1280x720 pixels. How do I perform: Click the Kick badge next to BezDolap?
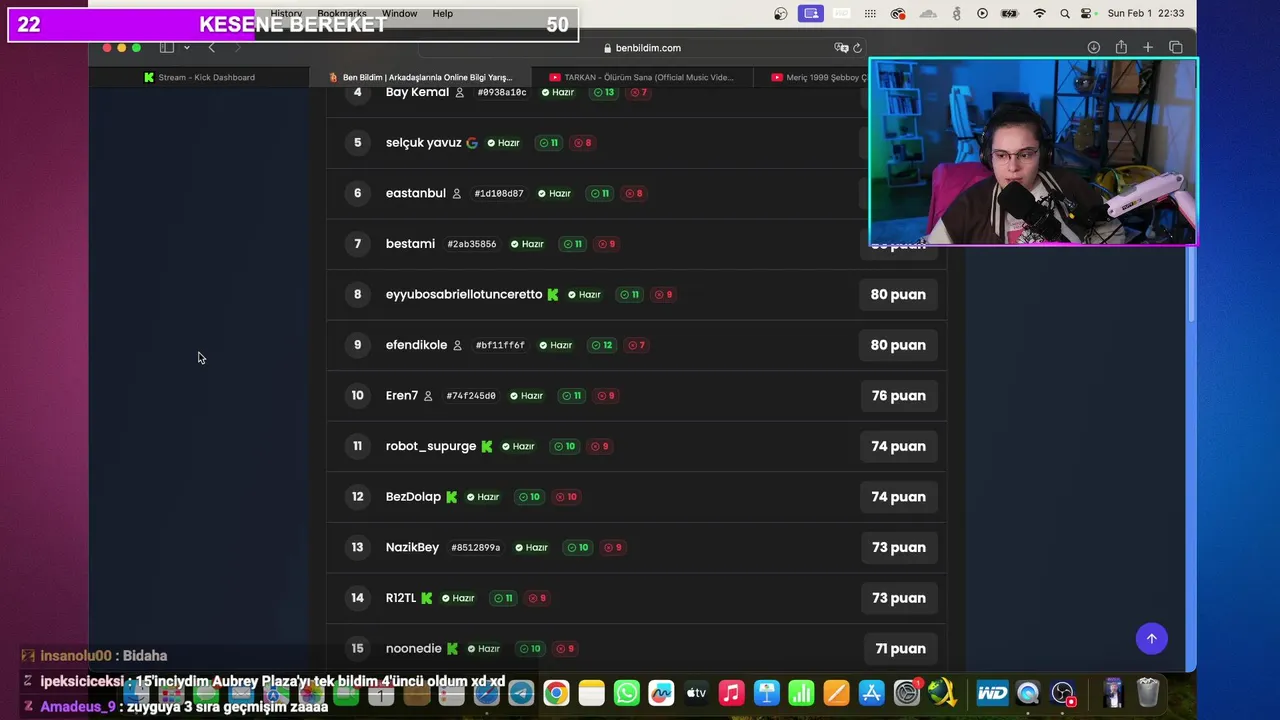point(451,497)
